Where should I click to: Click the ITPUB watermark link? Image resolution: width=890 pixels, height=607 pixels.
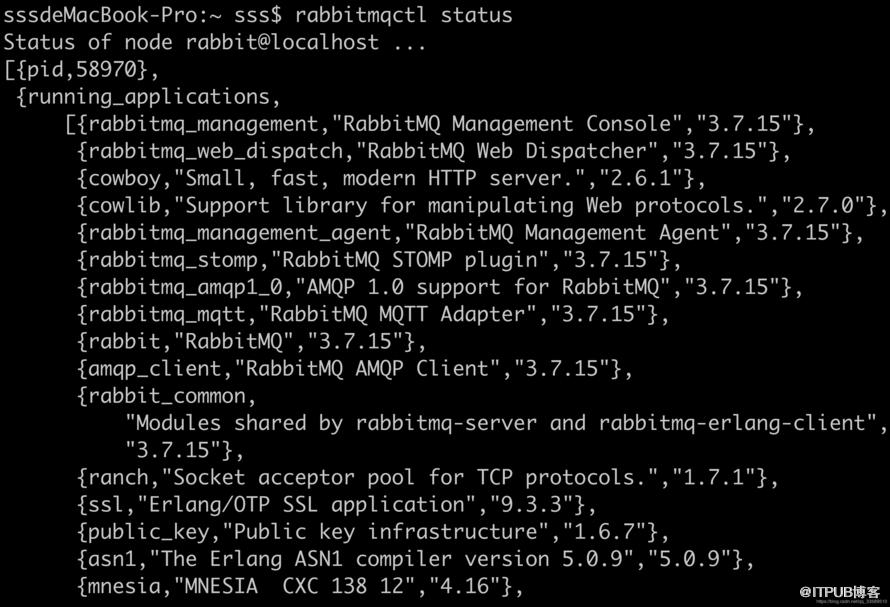point(840,593)
